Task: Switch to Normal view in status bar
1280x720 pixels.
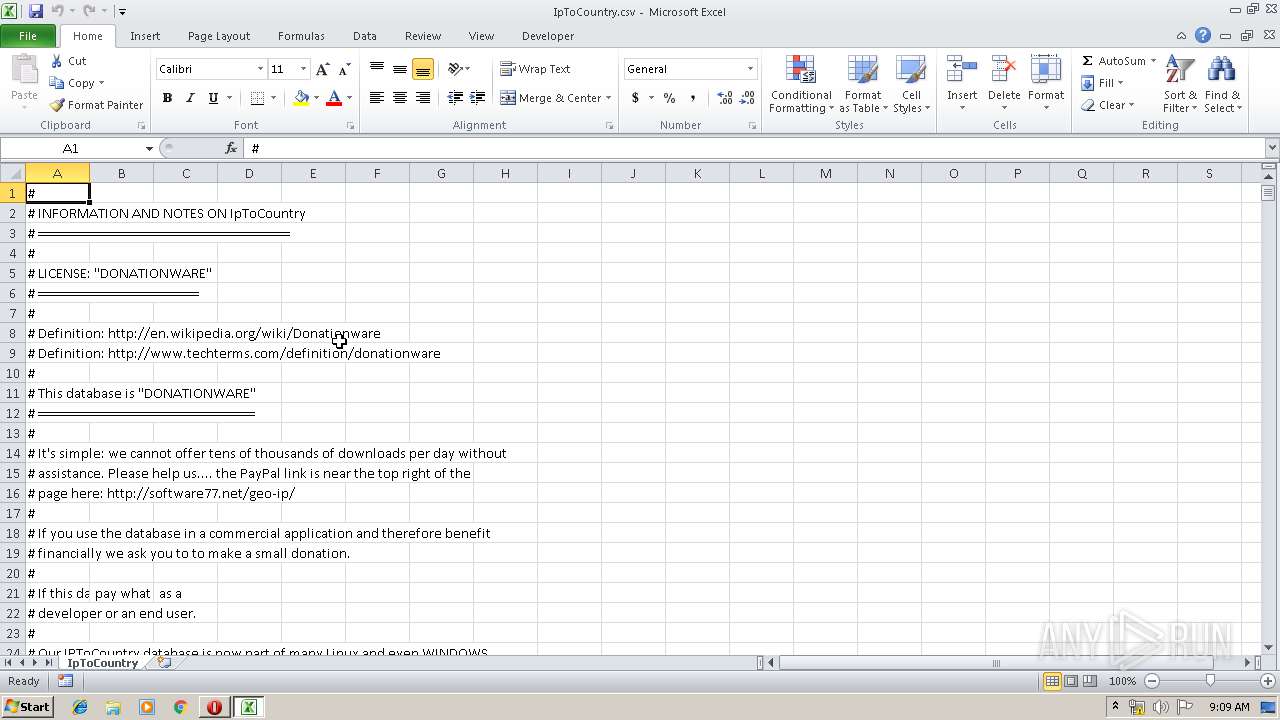Action: 1052,681
